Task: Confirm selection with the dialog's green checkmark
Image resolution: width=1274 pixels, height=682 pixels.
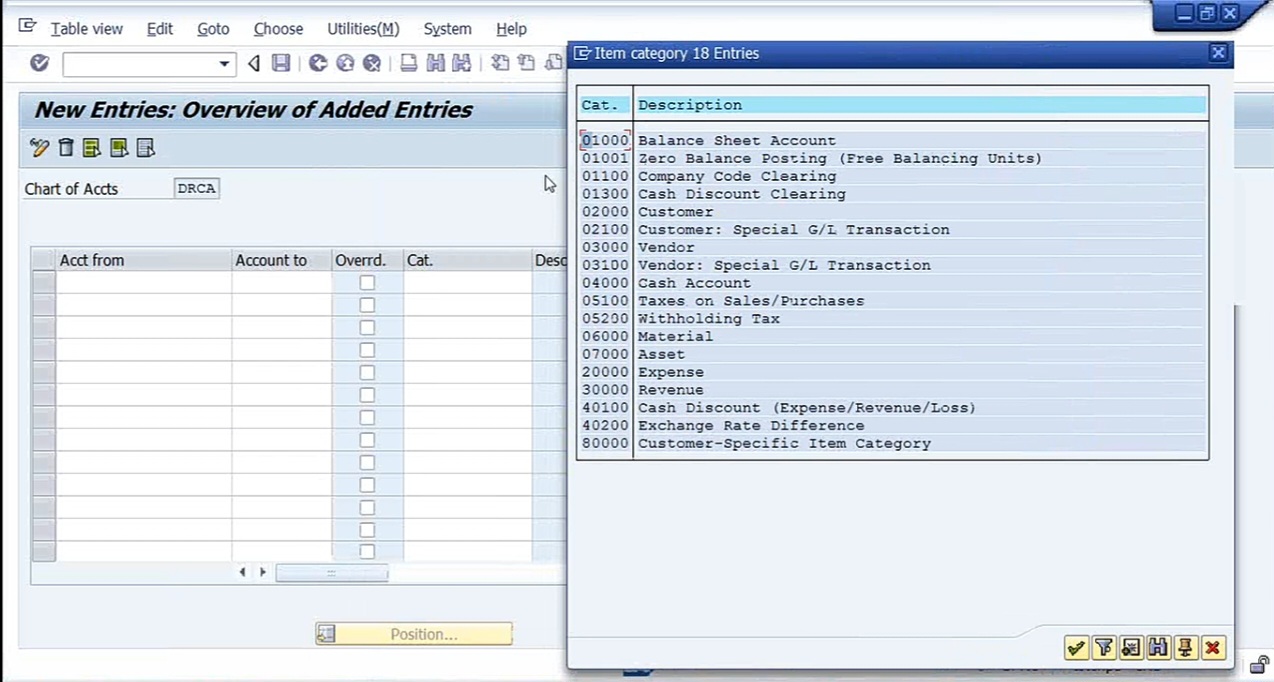Action: coord(1076,648)
